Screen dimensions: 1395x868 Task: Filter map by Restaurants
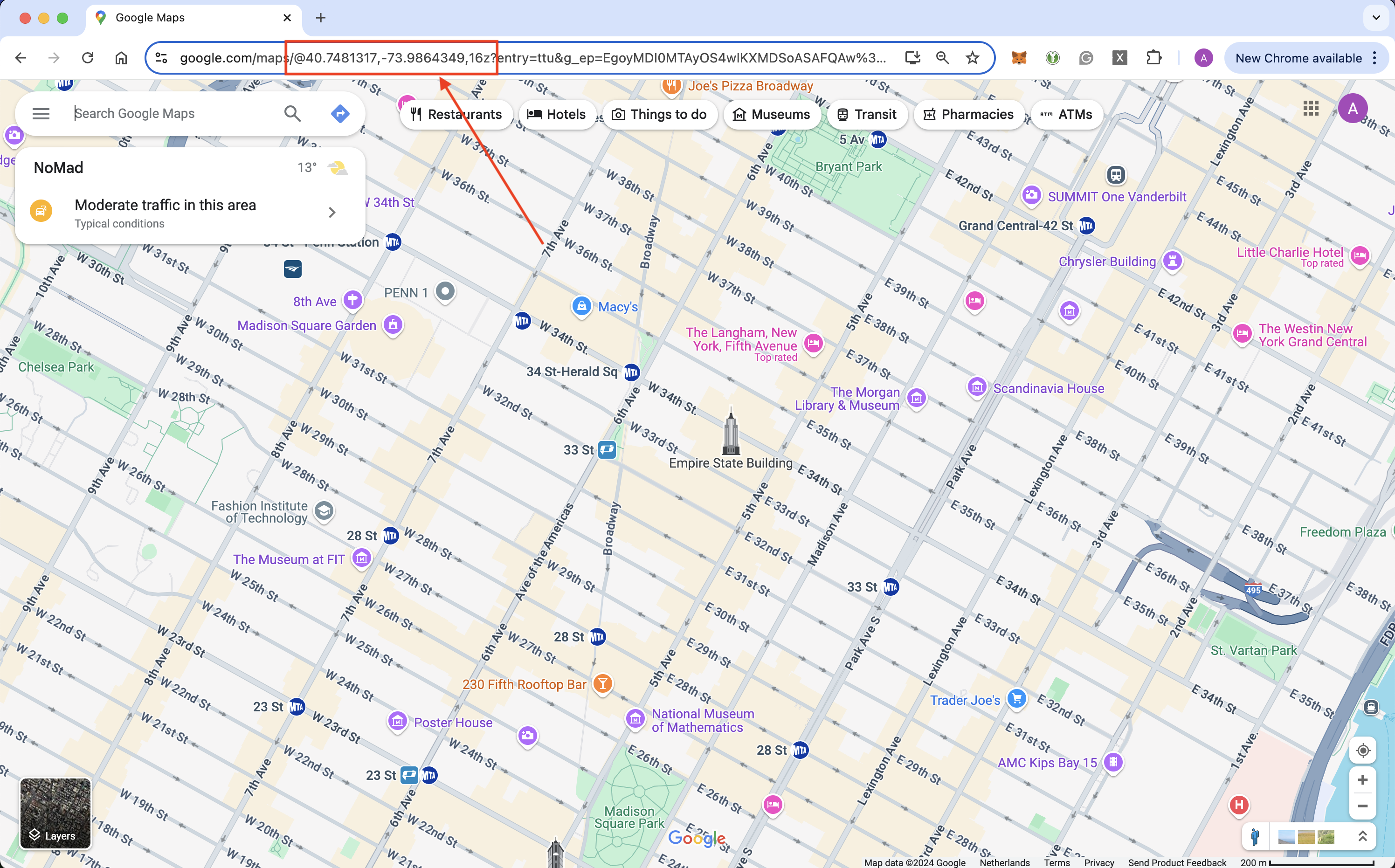pos(456,114)
